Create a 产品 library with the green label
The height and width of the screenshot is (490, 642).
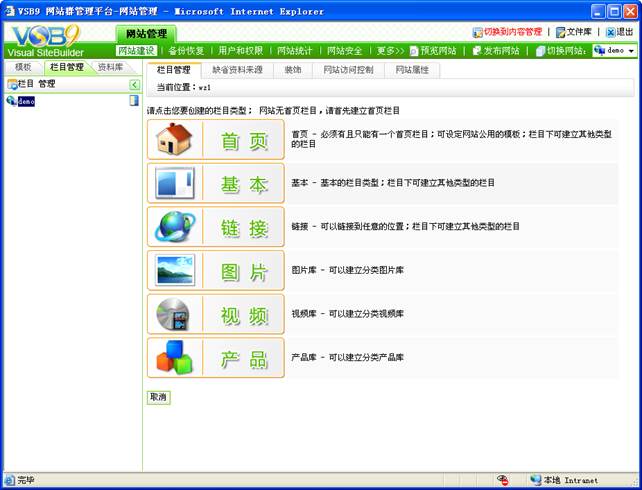click(244, 359)
